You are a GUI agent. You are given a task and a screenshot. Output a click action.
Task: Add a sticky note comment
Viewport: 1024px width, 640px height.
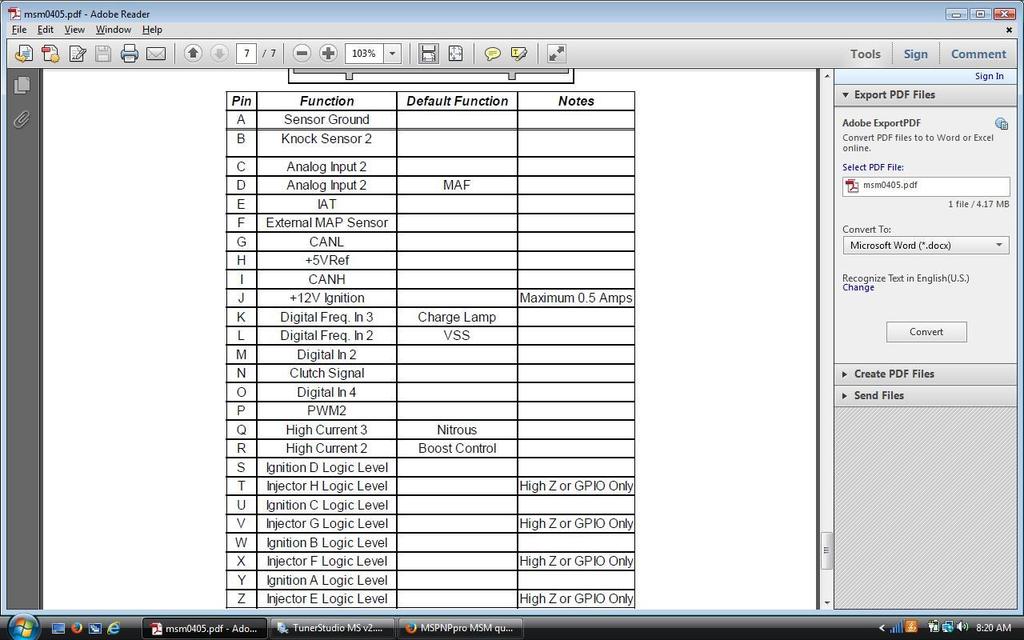pyautogui.click(x=492, y=54)
